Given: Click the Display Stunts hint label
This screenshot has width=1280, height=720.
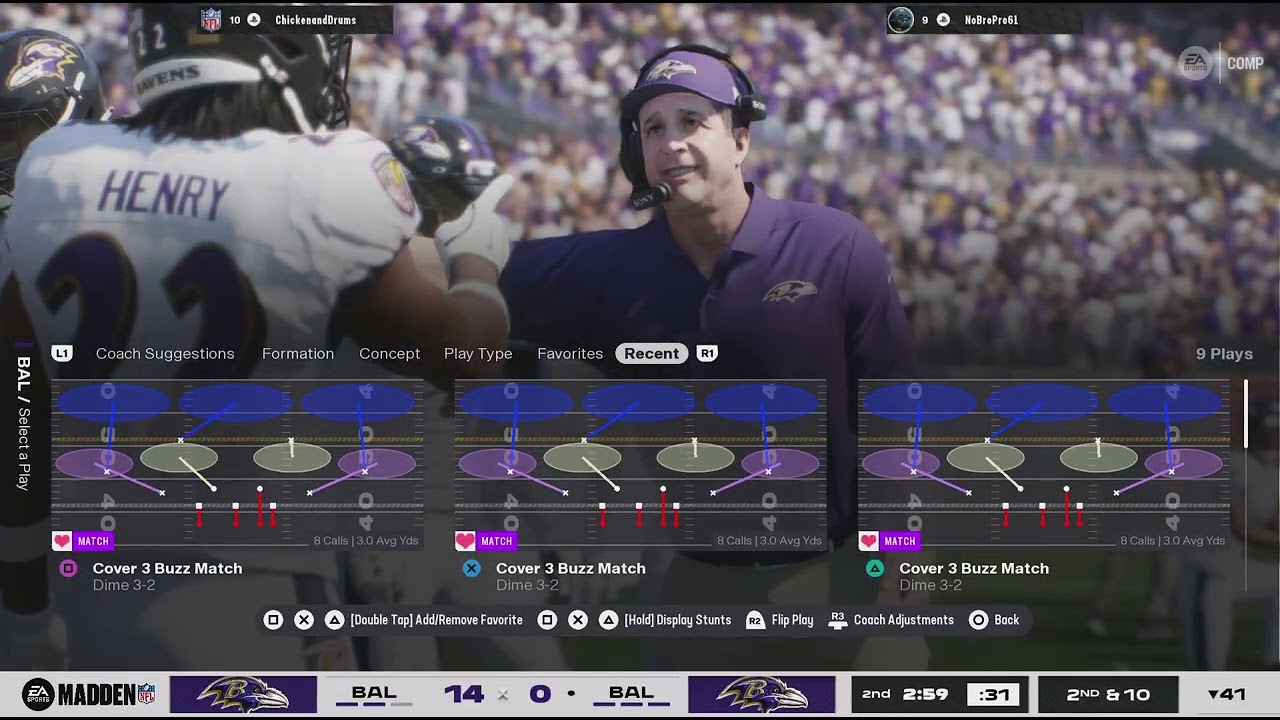Looking at the screenshot, I should coord(677,620).
